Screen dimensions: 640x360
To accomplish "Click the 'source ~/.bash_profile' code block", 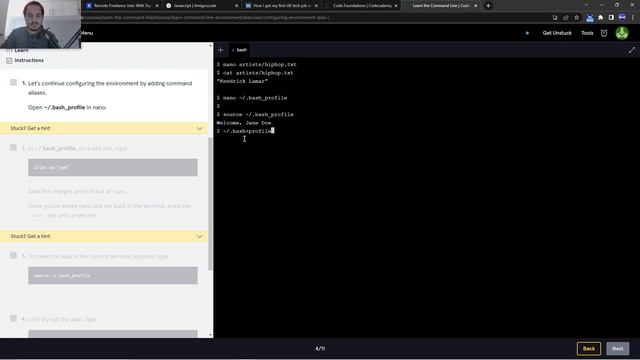I will click(113, 276).
